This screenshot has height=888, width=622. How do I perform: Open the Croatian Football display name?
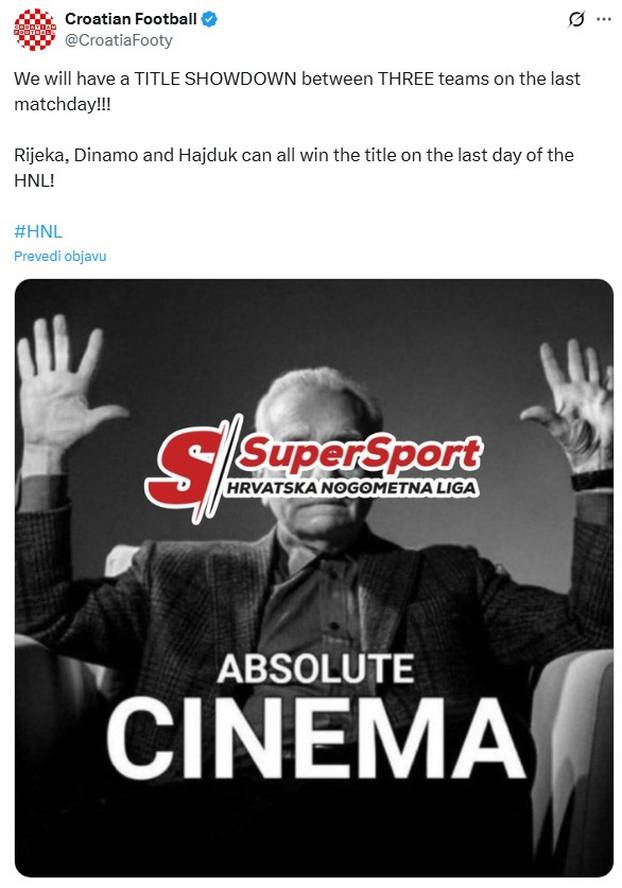click(131, 19)
